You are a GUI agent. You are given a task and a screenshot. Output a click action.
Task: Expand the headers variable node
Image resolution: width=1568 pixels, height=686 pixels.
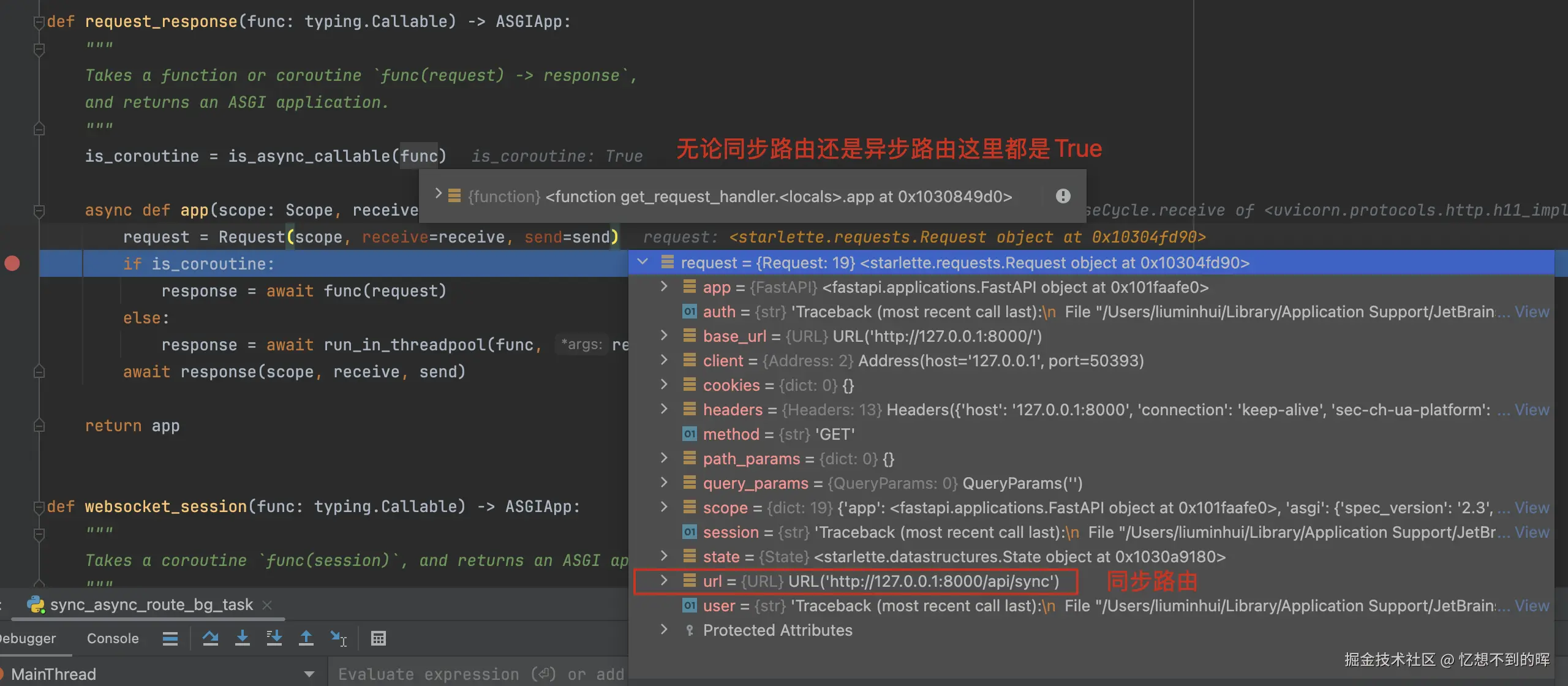(x=664, y=409)
